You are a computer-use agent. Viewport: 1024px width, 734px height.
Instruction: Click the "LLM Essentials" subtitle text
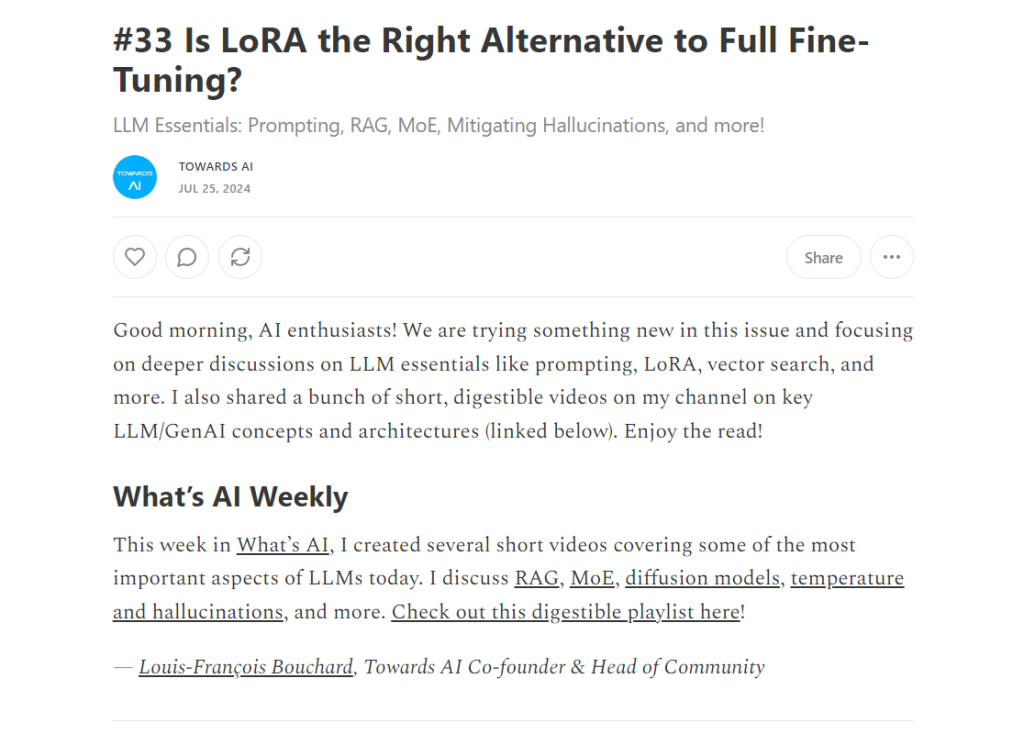point(438,126)
